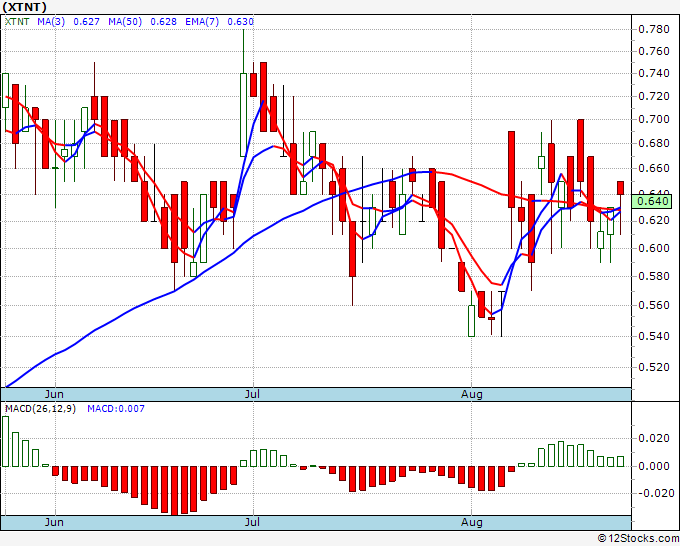Click the green 0.640 current price tag
The image size is (680, 546).
[653, 201]
